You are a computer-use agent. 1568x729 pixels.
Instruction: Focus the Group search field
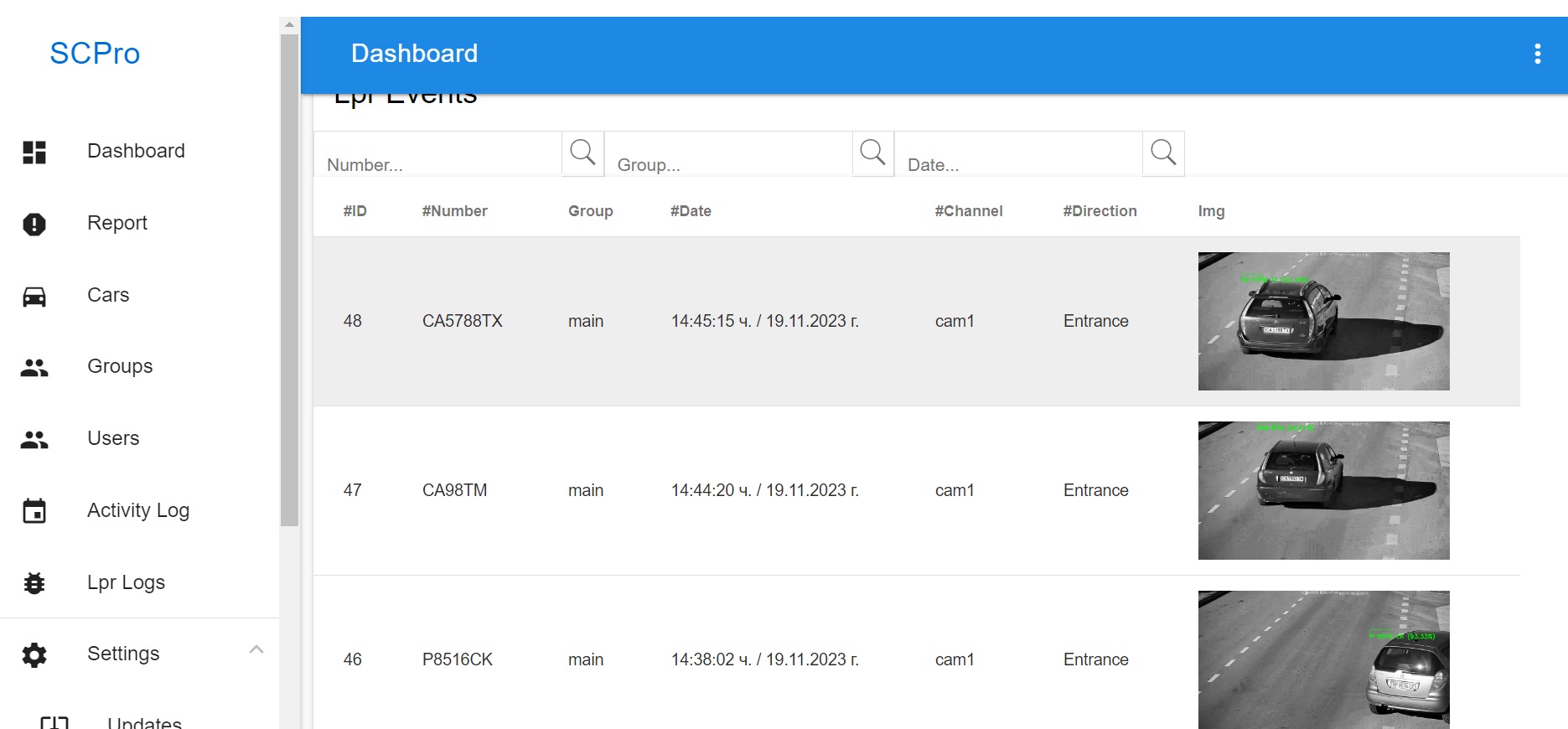click(728, 154)
